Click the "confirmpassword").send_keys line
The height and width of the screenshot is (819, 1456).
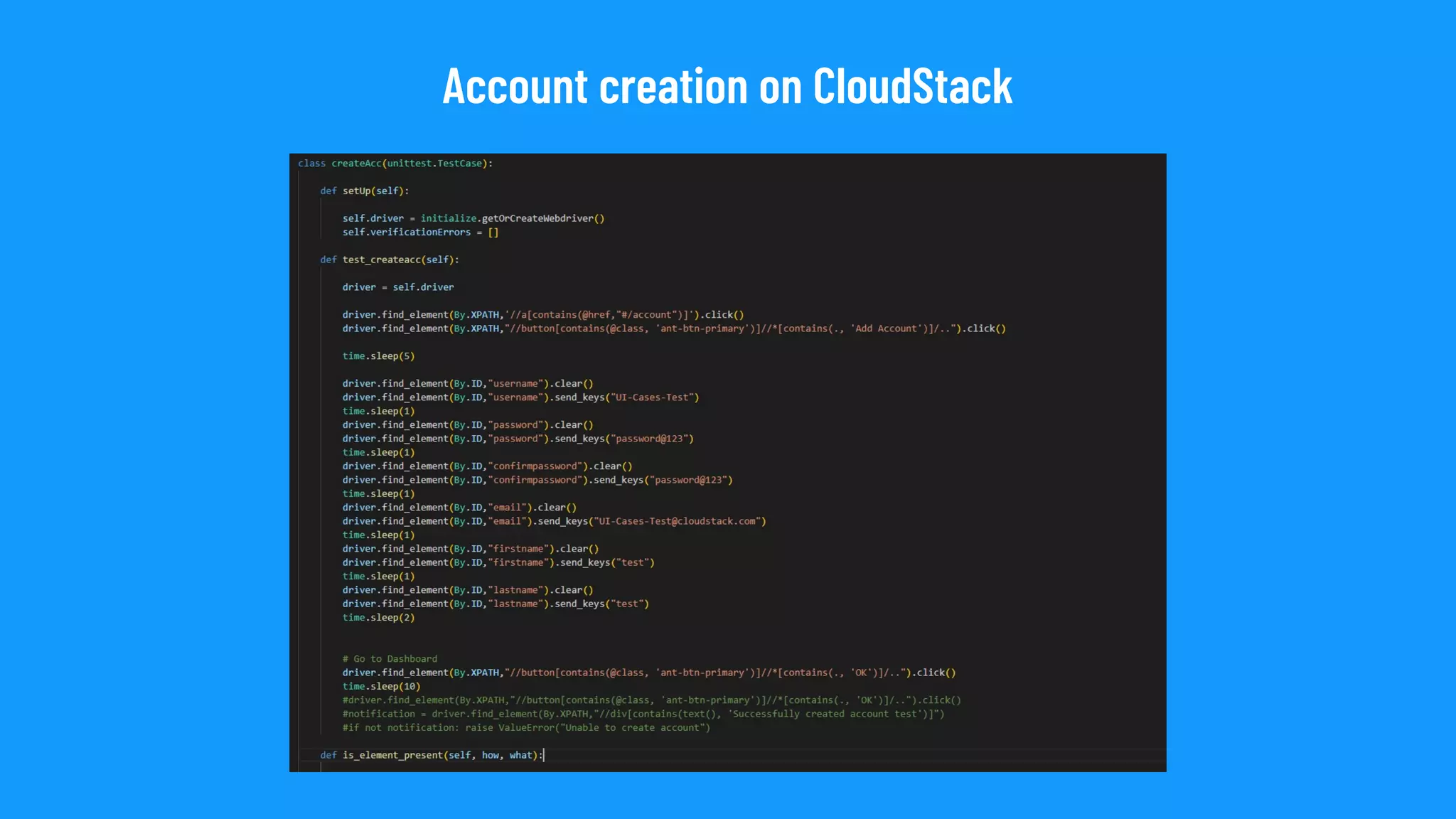click(537, 480)
